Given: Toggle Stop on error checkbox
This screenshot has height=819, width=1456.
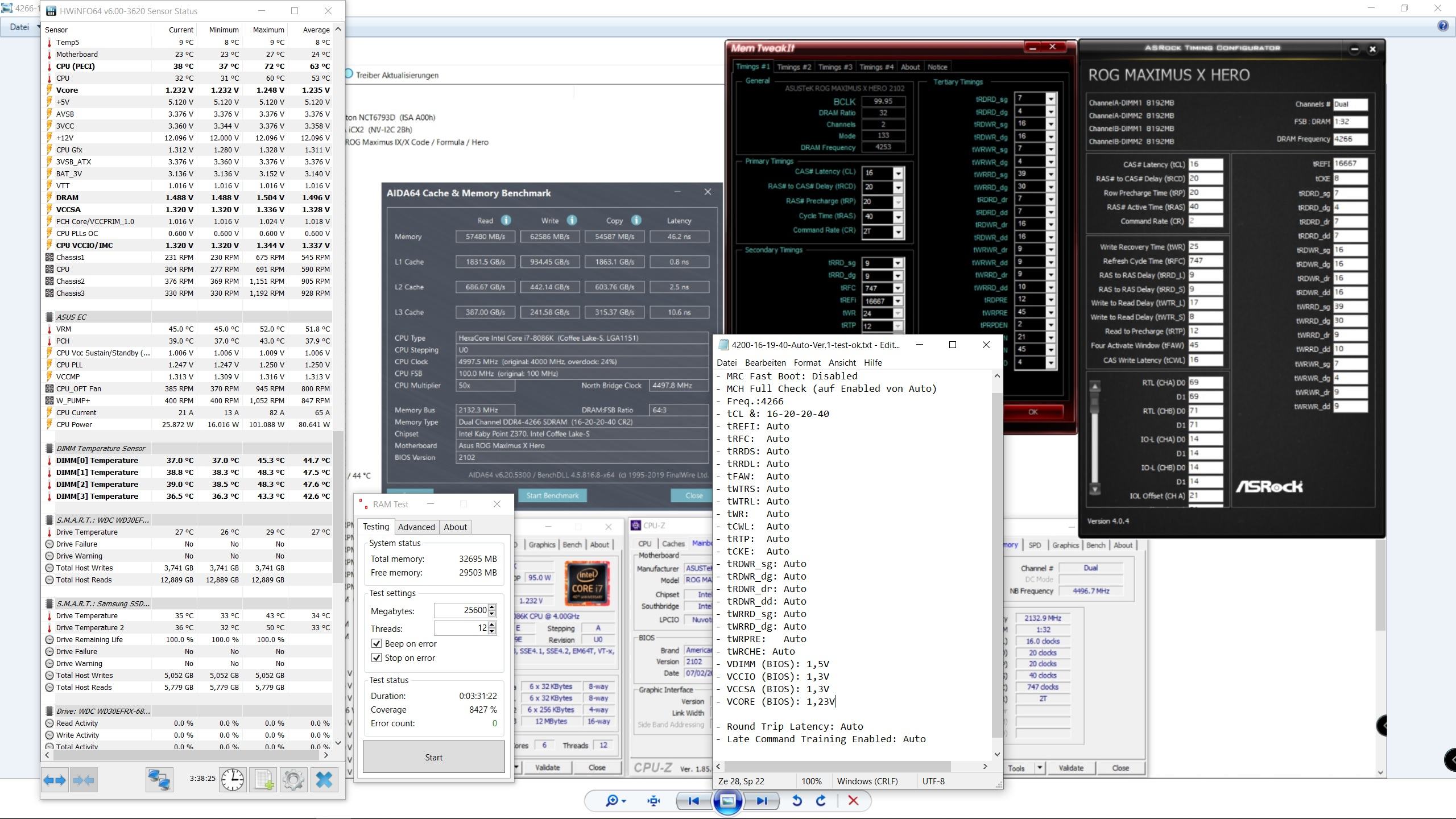Looking at the screenshot, I should (376, 657).
